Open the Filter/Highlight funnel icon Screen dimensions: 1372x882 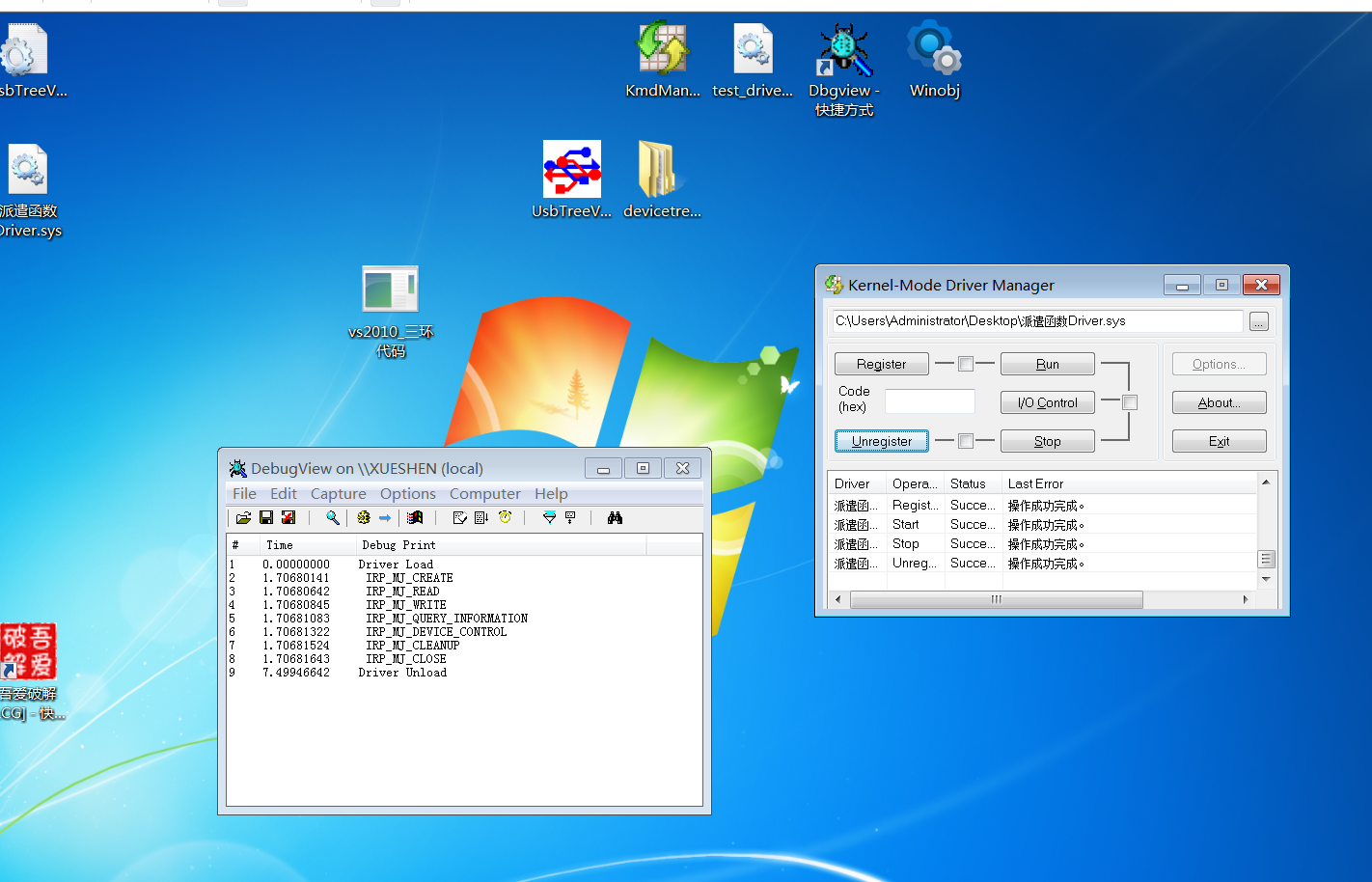pos(549,518)
